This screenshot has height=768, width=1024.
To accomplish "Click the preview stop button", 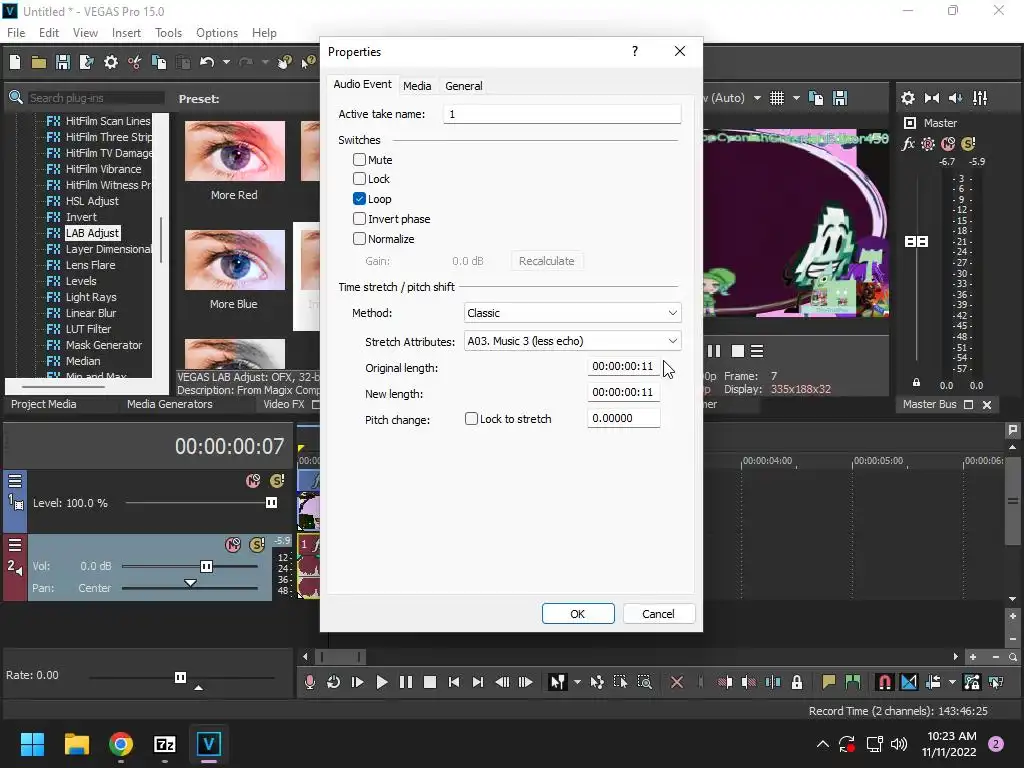I will pyautogui.click(x=738, y=351).
